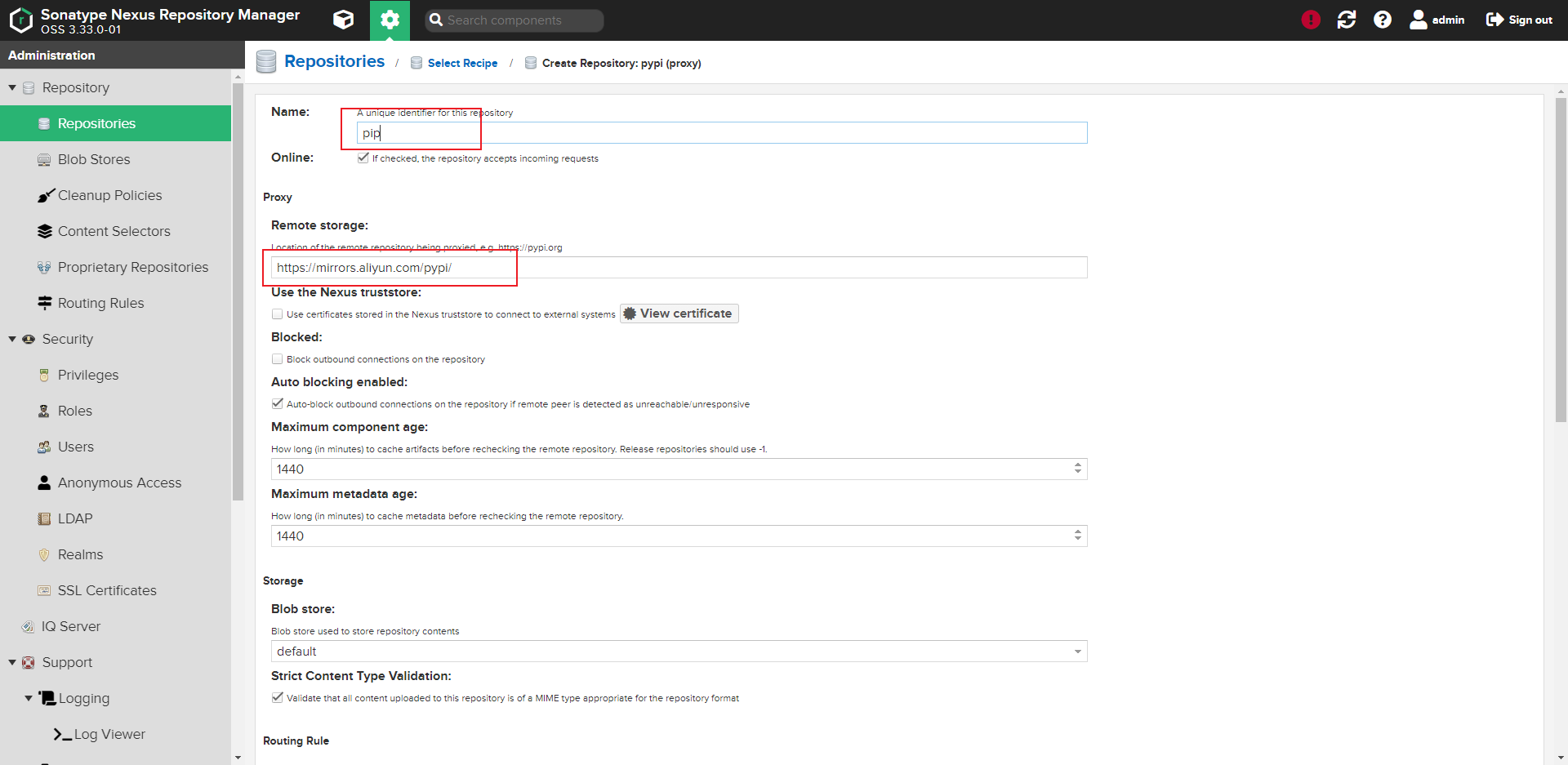The image size is (1568, 765).
Task: Click the refresh icon in header
Action: pyautogui.click(x=1347, y=20)
